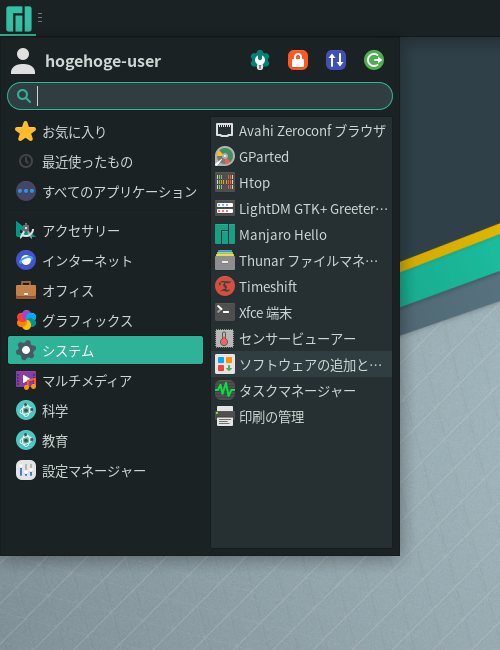Launch GParted from the system list
Screen dimensions: 500x650
coord(301,157)
